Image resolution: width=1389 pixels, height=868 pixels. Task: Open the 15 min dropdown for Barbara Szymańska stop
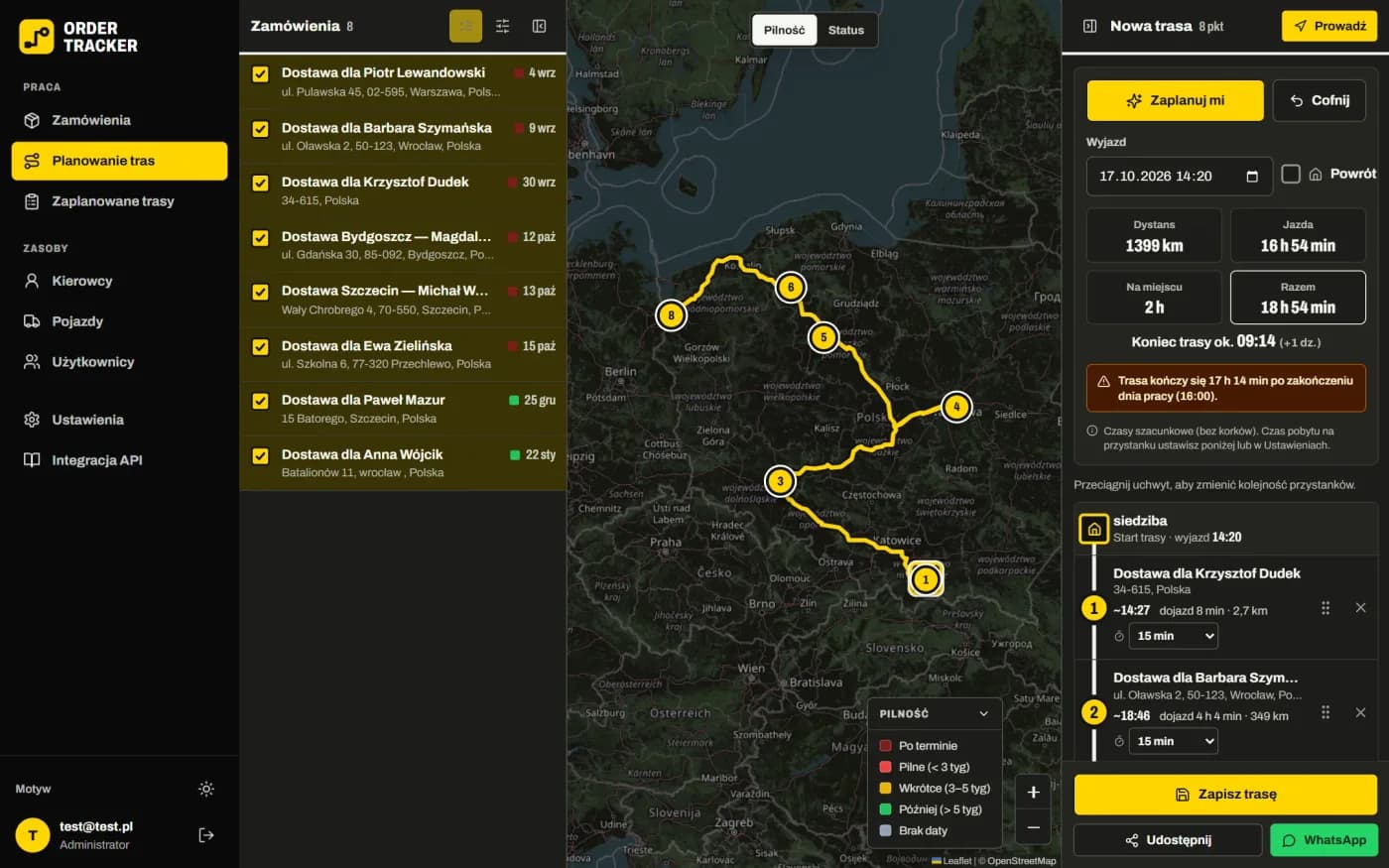click(x=1174, y=741)
